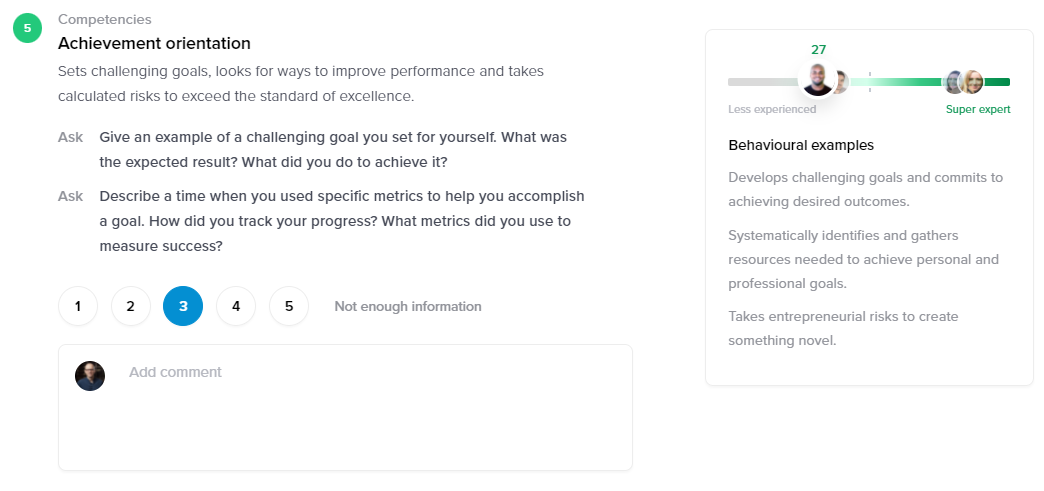This screenshot has width=1044, height=491.
Task: Give the top score of 5
Action: (289, 306)
